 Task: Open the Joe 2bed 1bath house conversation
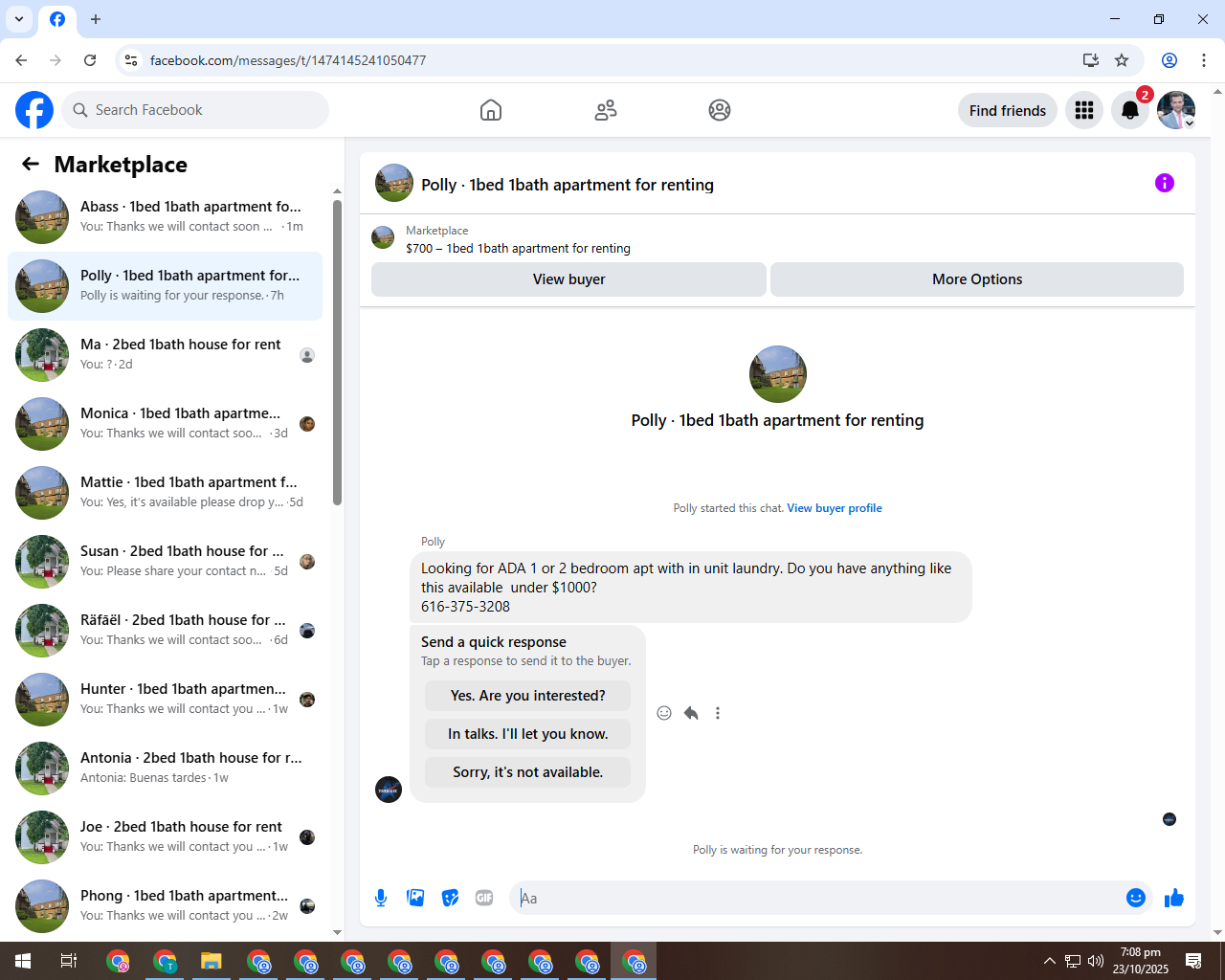[x=165, y=837]
